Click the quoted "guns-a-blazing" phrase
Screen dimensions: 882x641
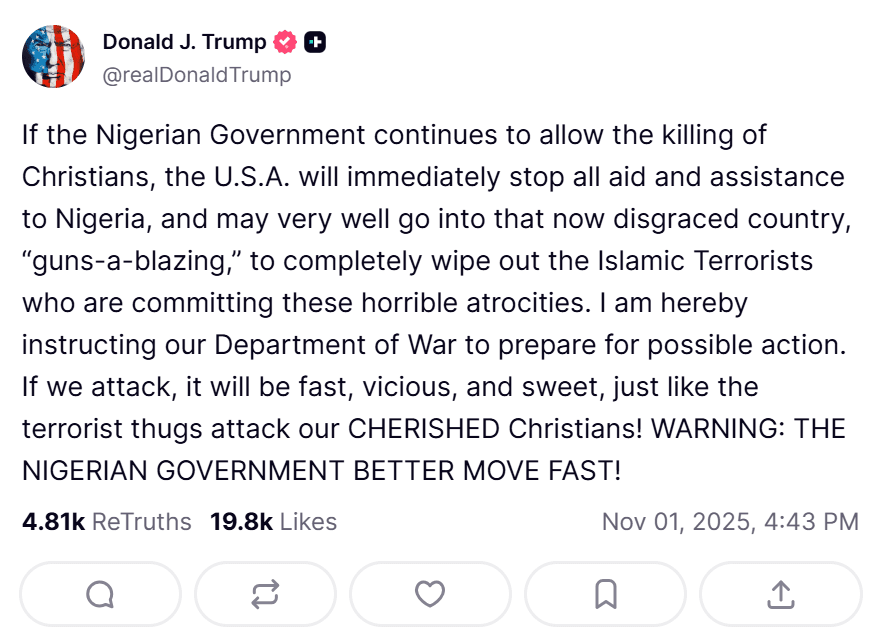point(128,261)
